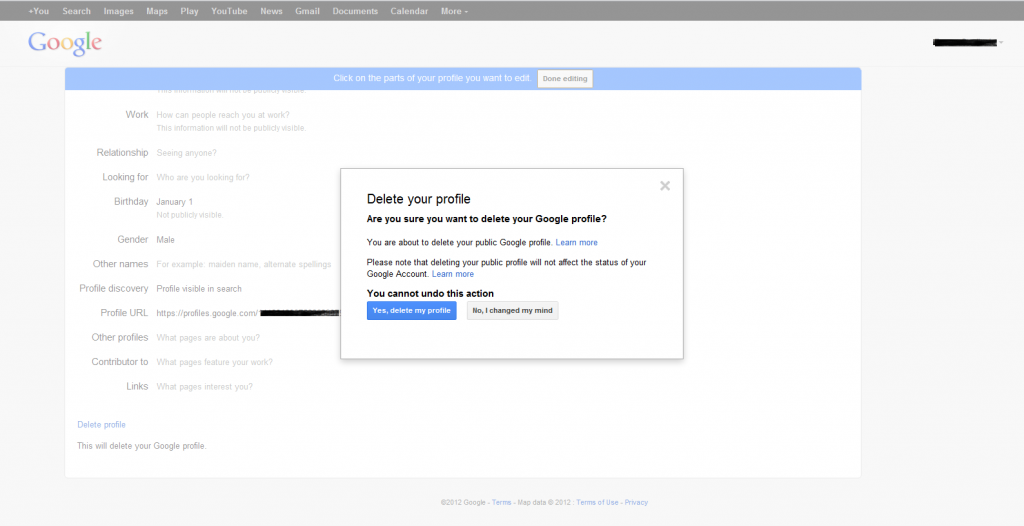1024x526 pixels.
Task: Open Documents from the top bar
Action: (x=355, y=11)
